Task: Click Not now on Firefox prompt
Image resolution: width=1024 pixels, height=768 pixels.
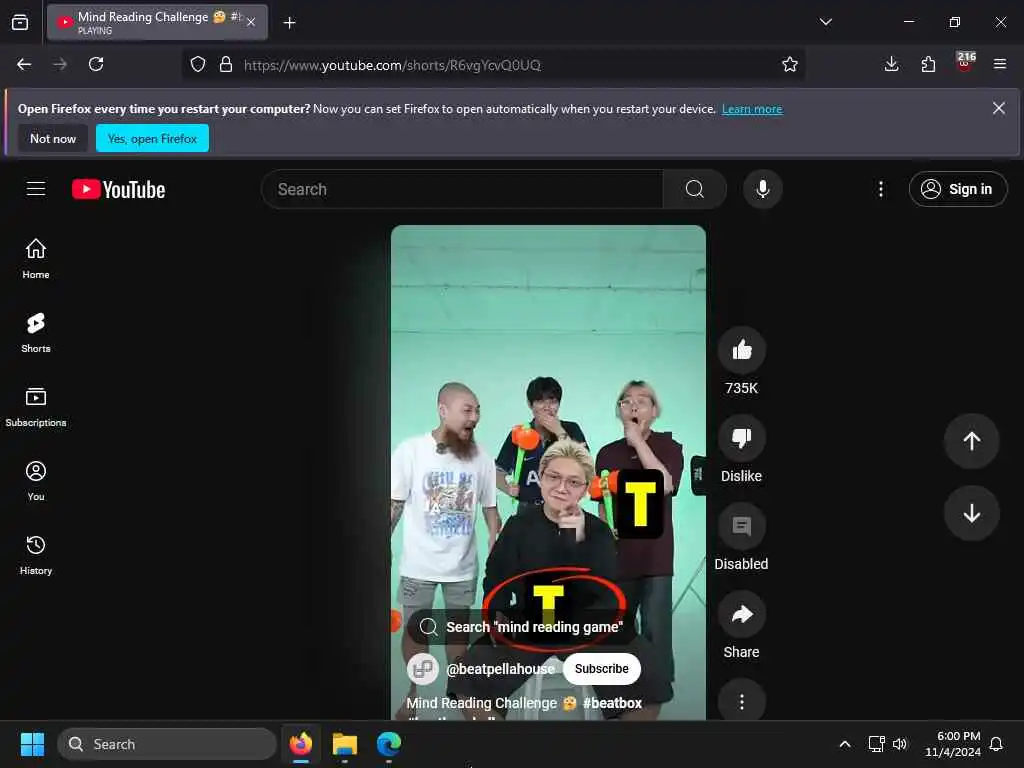Action: tap(53, 138)
